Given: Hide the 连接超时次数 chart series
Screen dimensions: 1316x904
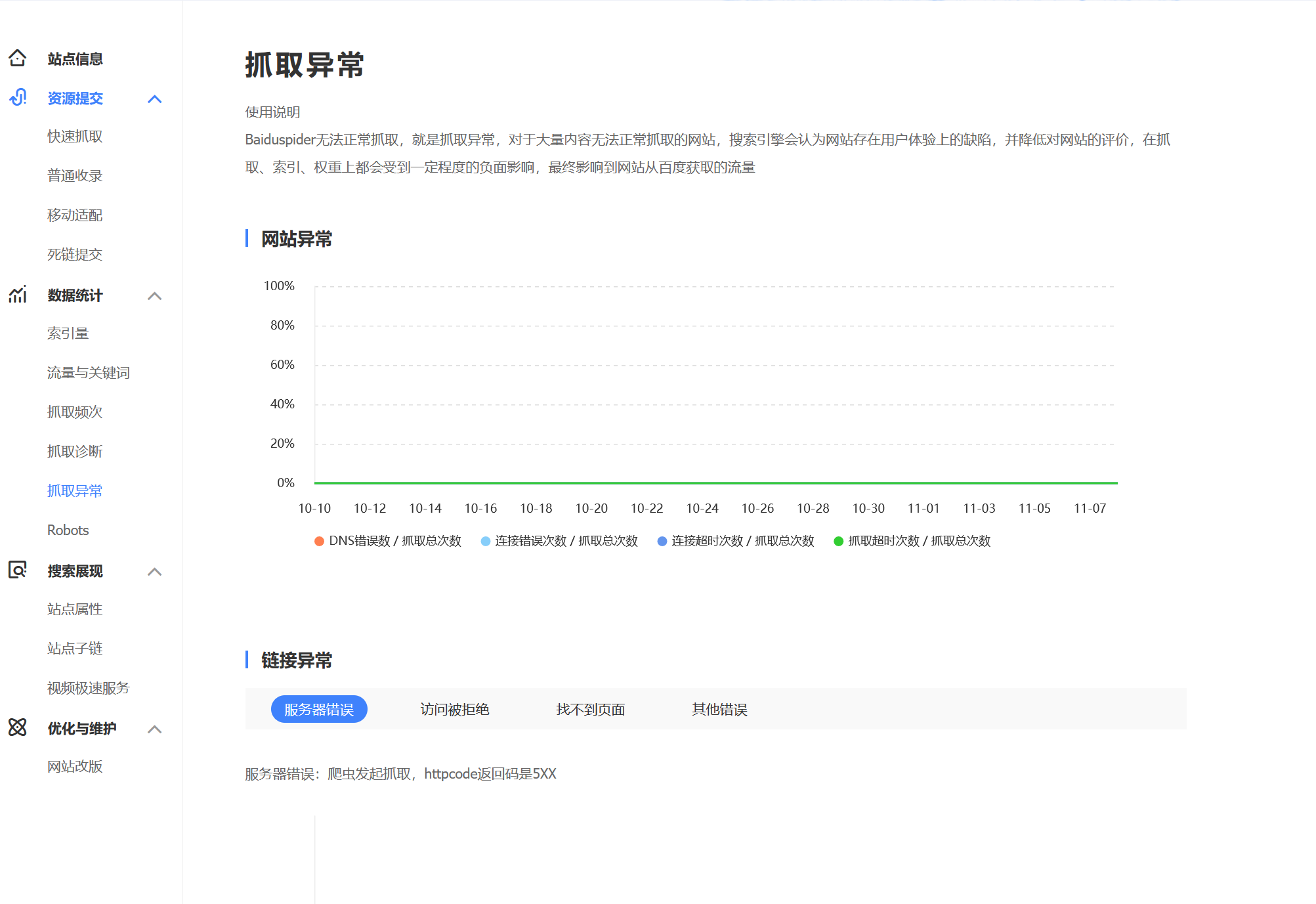Looking at the screenshot, I should click(x=662, y=541).
